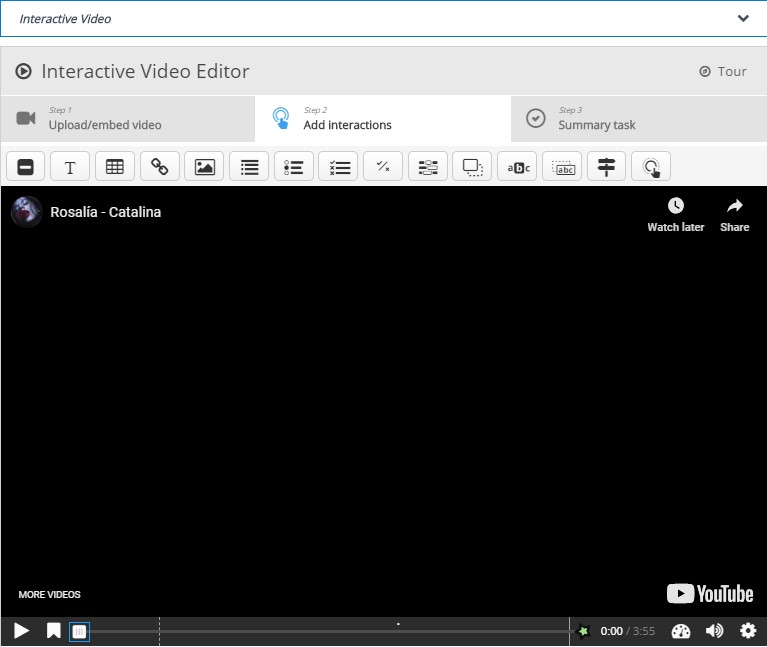Add a Navigation Hotspot interaction
This screenshot has width=767, height=647.
(x=651, y=167)
